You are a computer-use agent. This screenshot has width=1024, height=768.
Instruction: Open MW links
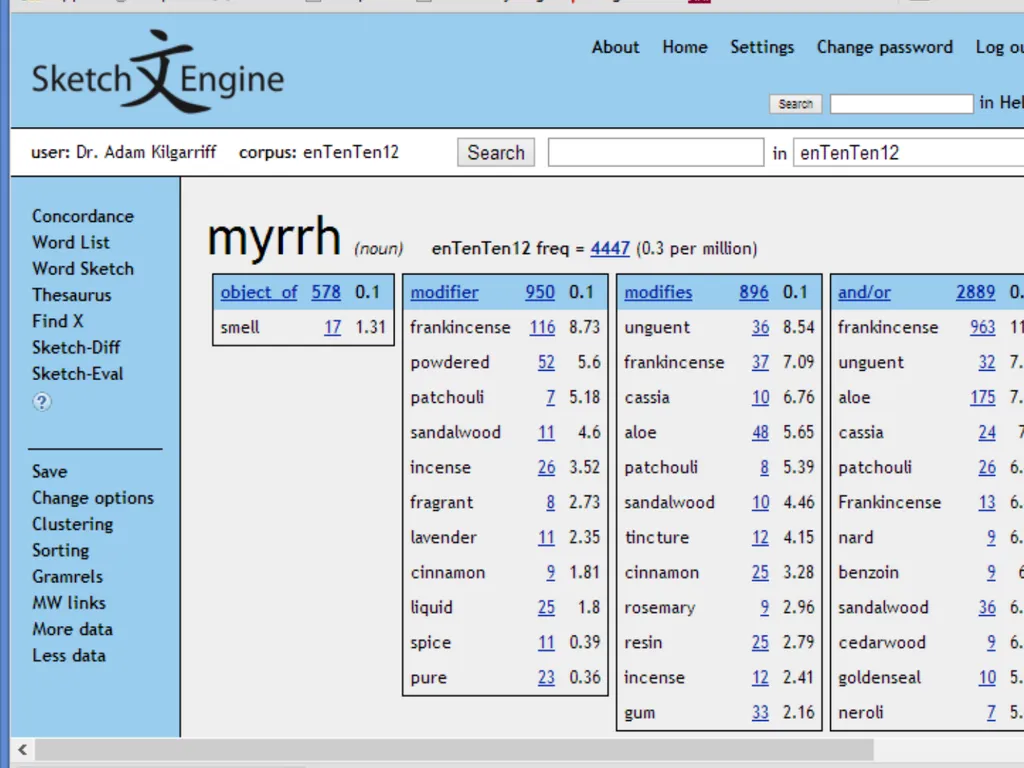click(x=69, y=603)
